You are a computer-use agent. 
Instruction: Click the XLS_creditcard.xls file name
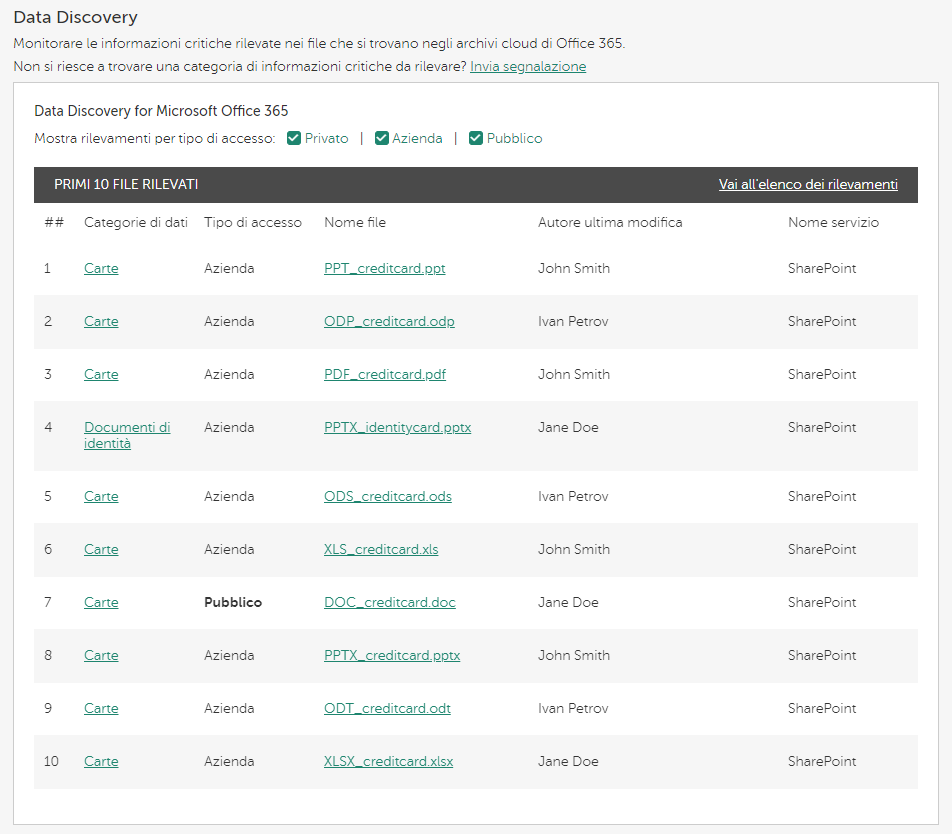[x=381, y=550]
